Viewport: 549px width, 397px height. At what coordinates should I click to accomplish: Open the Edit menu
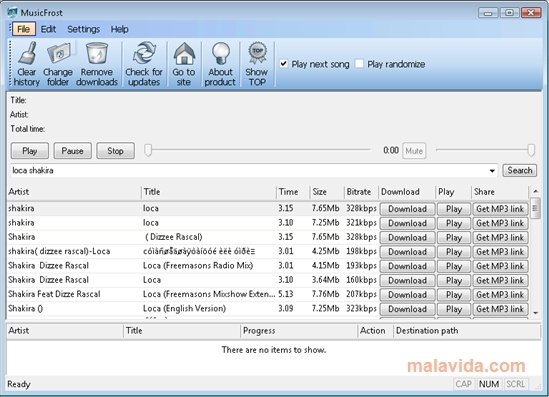point(48,29)
